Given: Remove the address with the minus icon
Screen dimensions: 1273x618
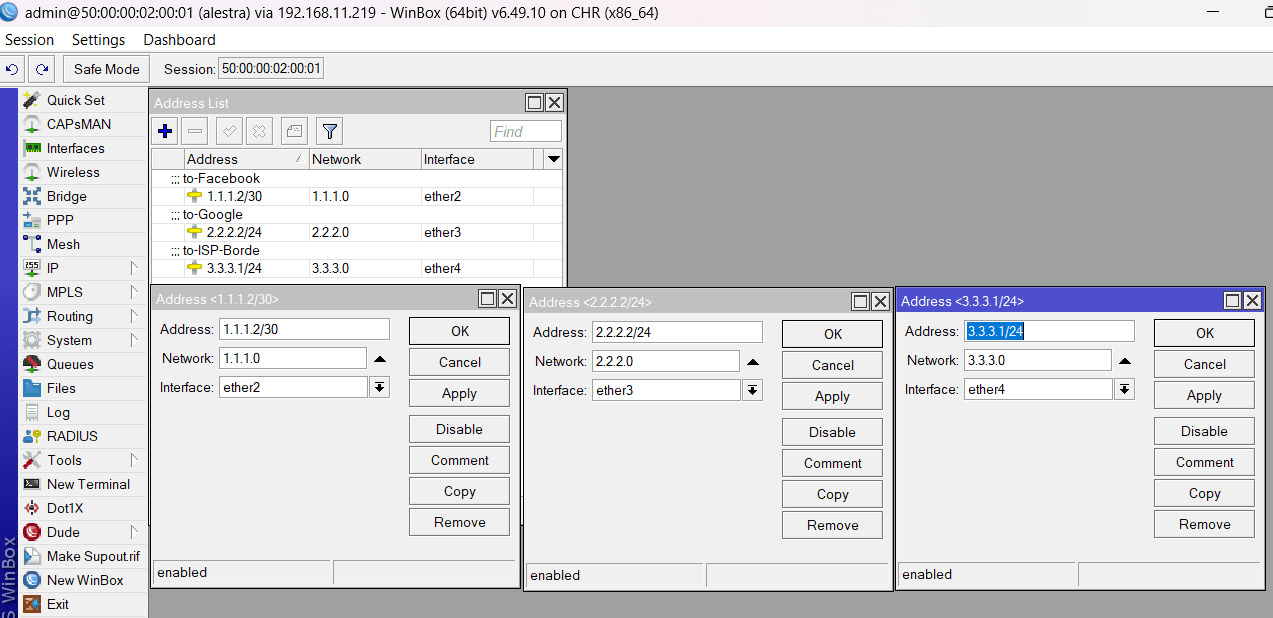Looking at the screenshot, I should click(x=196, y=131).
